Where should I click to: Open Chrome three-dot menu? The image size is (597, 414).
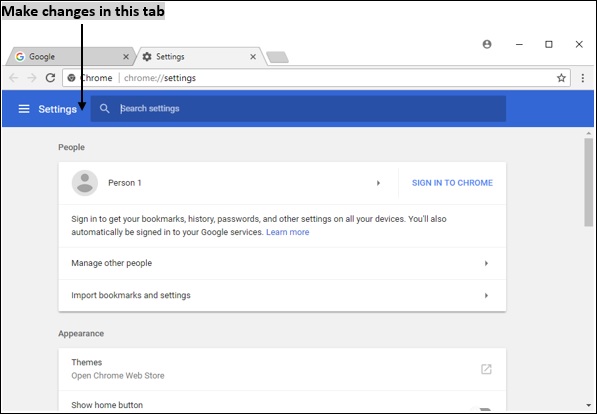(x=583, y=78)
